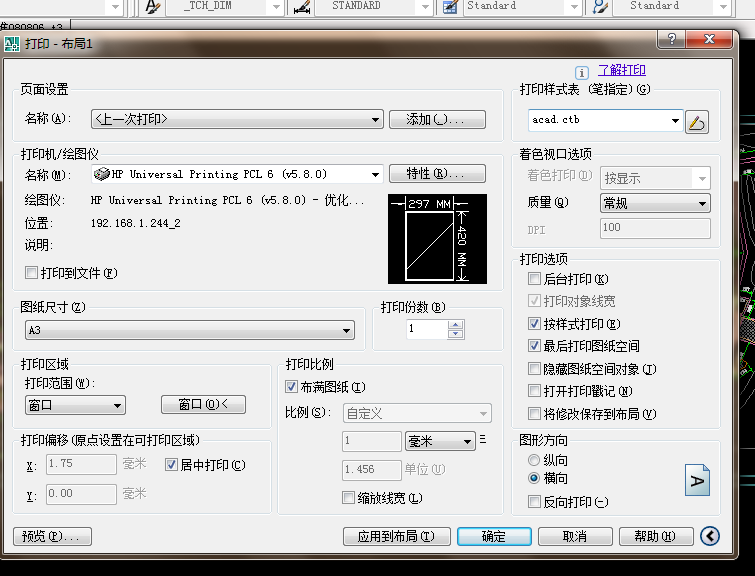Click the 1.456 units scale field
The height and width of the screenshot is (576, 755).
pyautogui.click(x=372, y=470)
